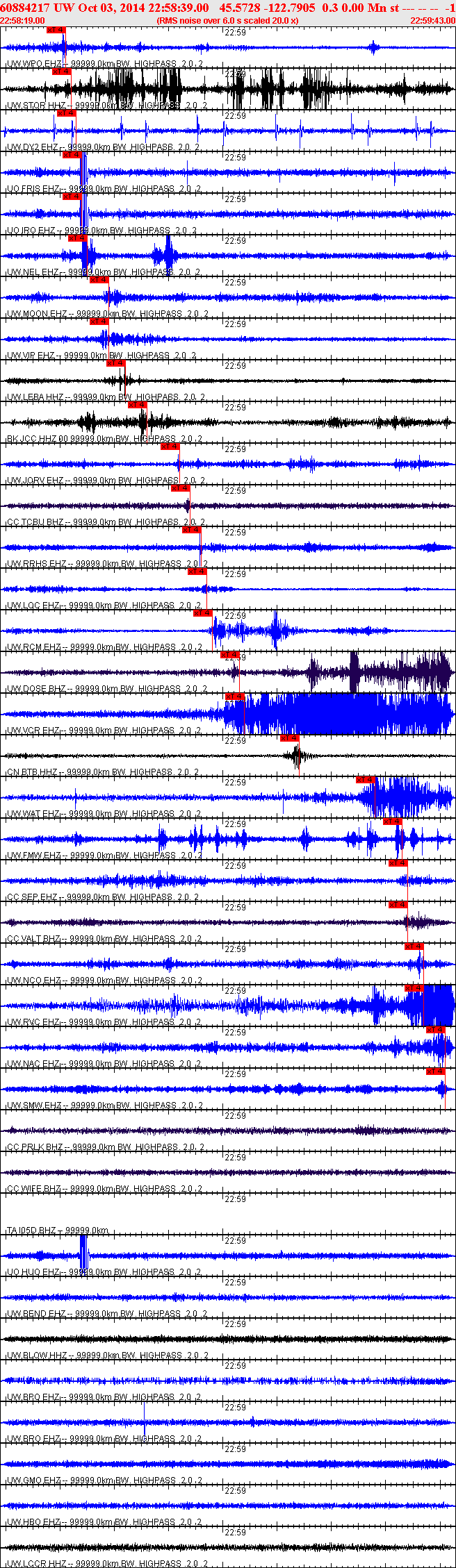Select the UW.MOON EHZ station label

(37, 314)
